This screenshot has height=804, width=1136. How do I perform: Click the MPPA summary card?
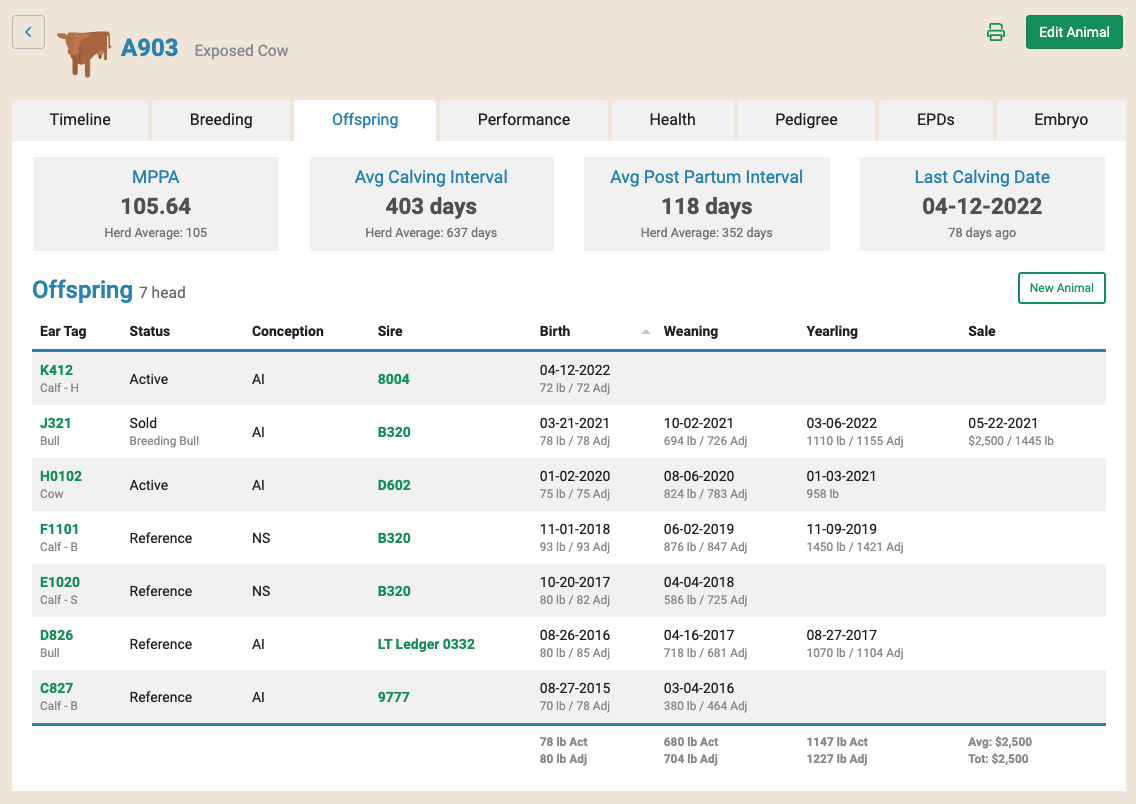156,204
